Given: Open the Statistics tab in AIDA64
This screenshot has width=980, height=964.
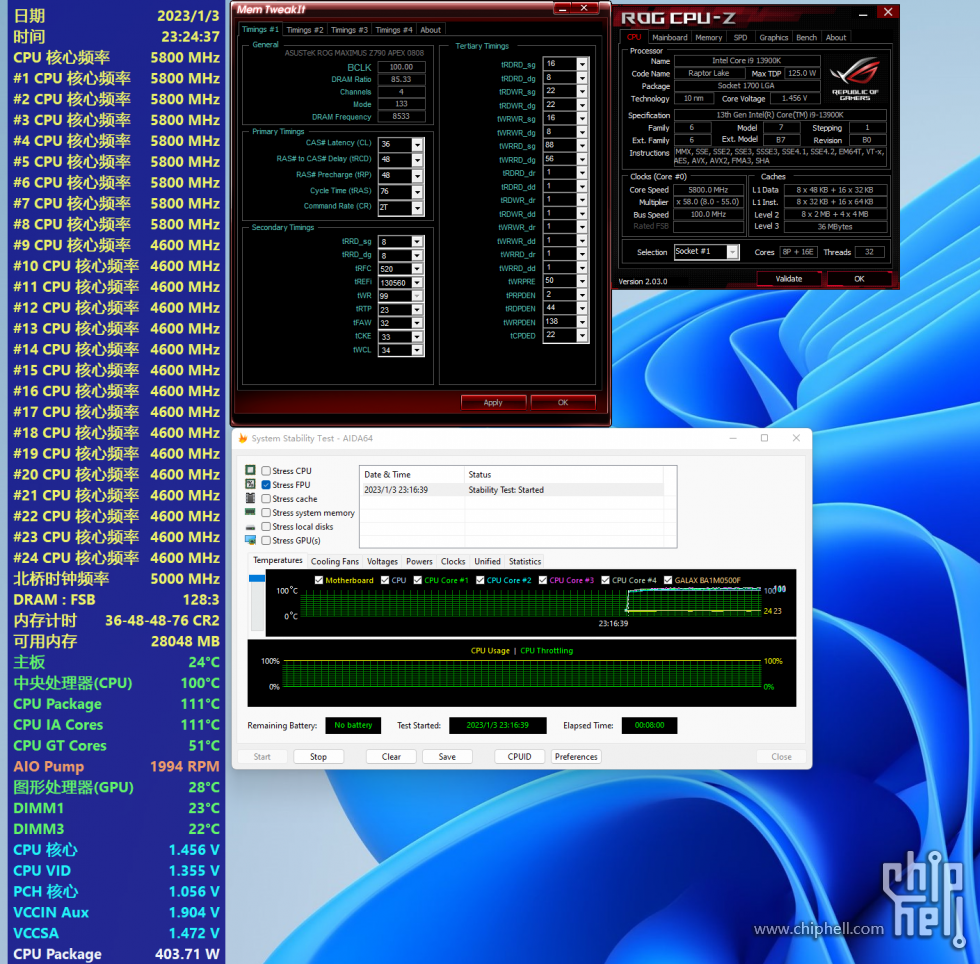Looking at the screenshot, I should pos(525,561).
